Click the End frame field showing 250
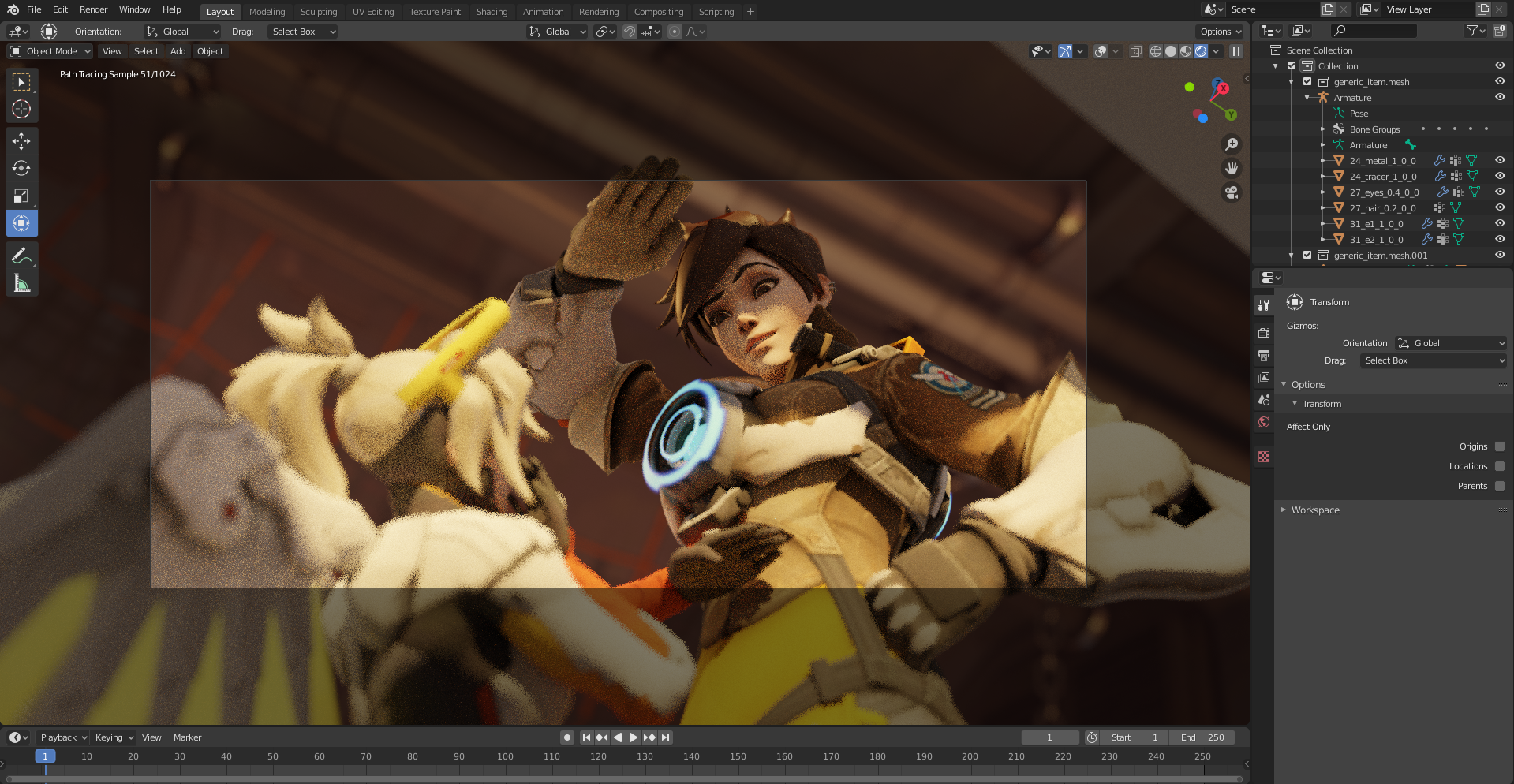 point(1202,737)
